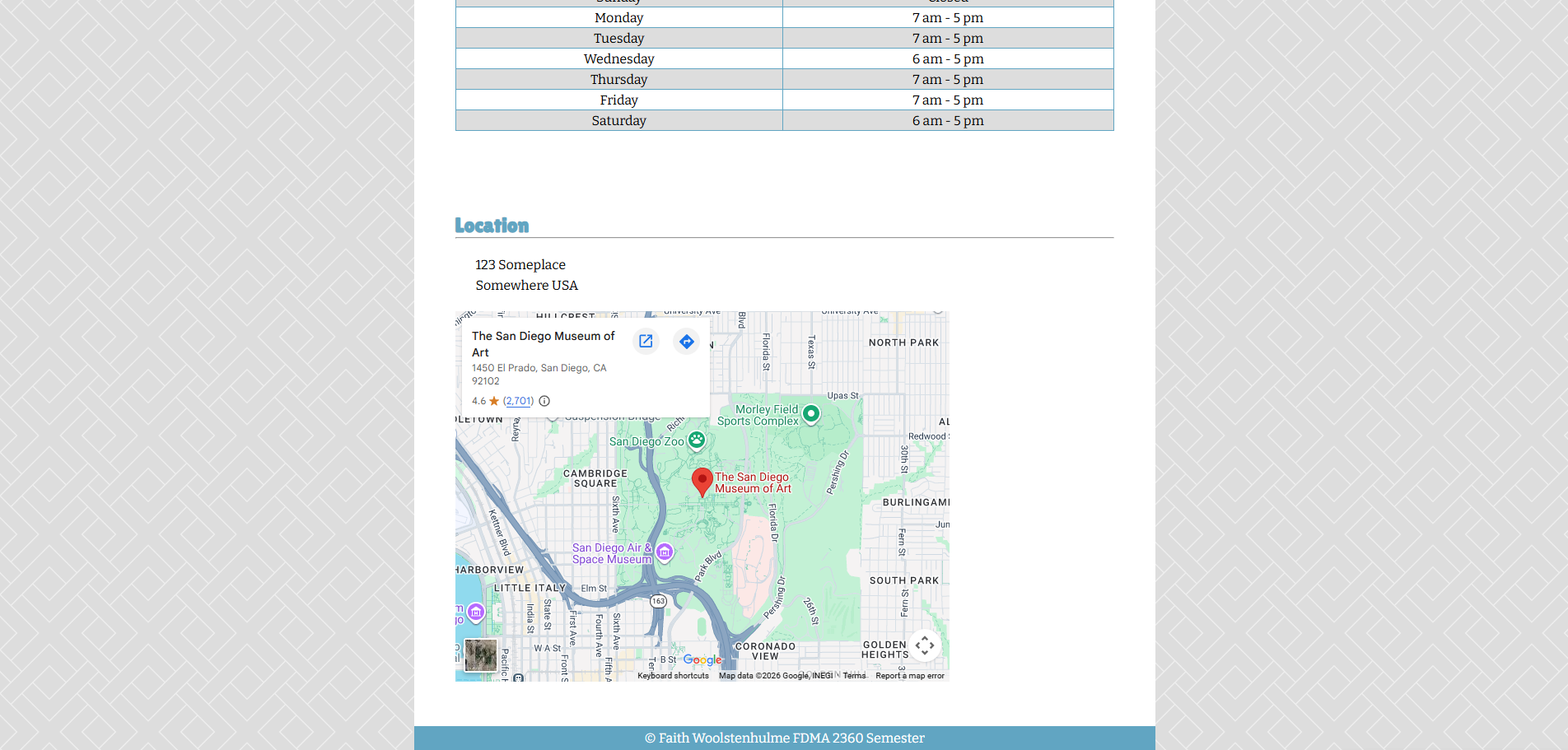Click the NORTH PARK map label

pyautogui.click(x=903, y=342)
